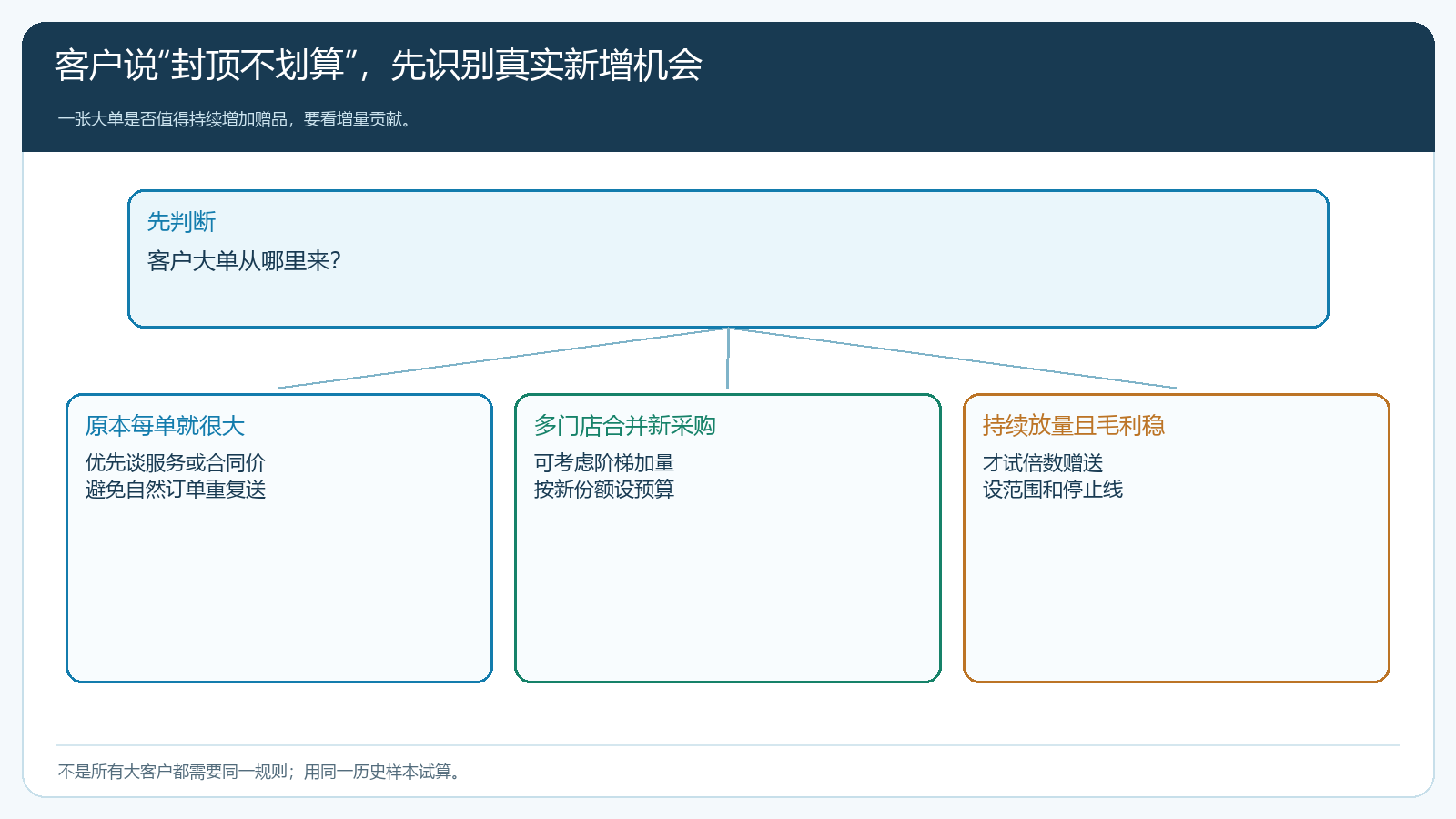Select the question 客户大单从哪里来？
The width and height of the screenshot is (1456, 819).
(245, 261)
